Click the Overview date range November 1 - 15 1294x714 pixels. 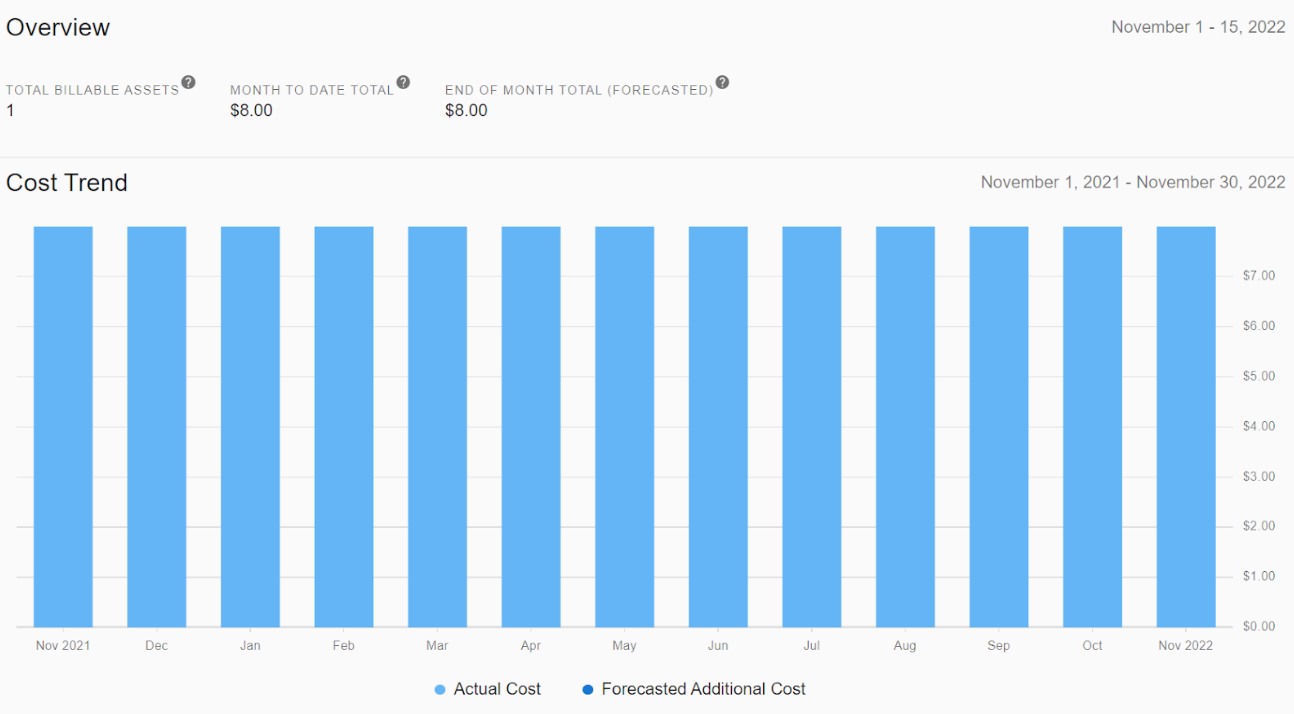(1198, 27)
